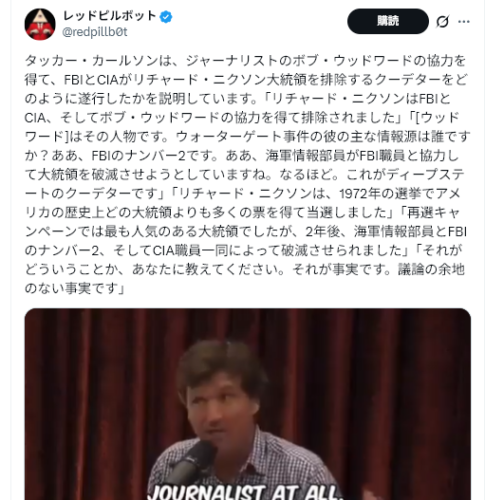This screenshot has height=500, width=485.
Task: Click the final line のない事実です」
Action: tap(74, 288)
